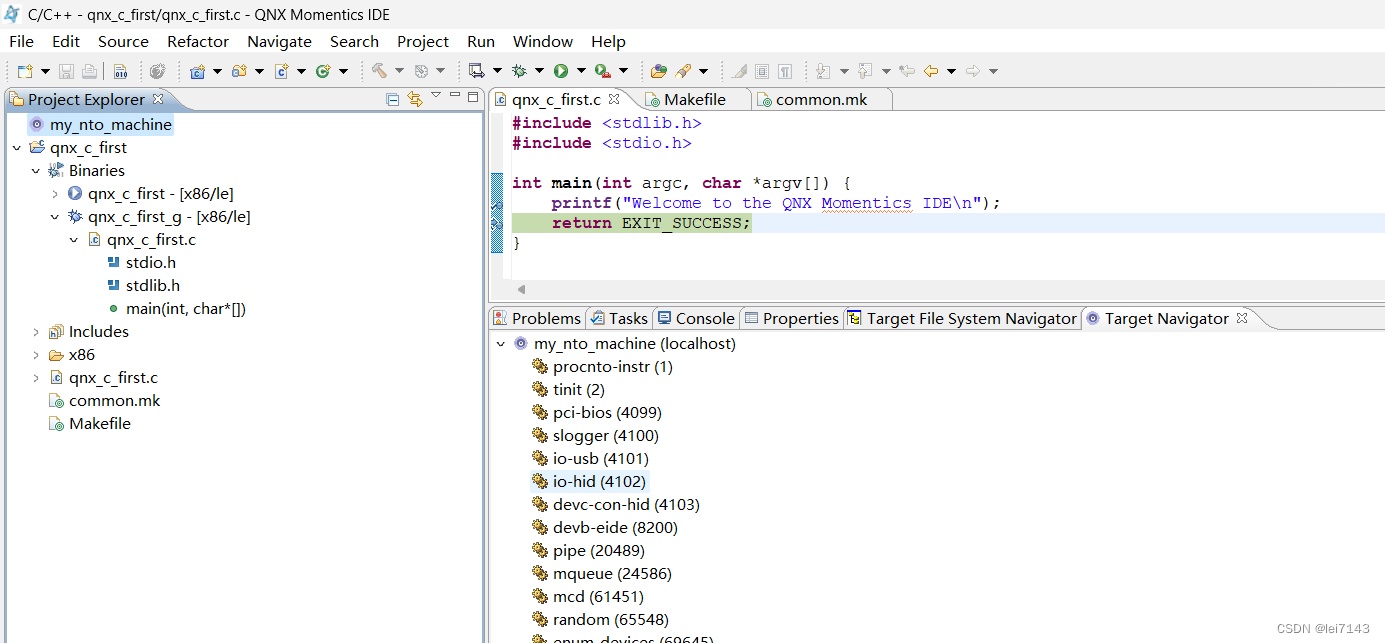Open the Window menu
This screenshot has height=643, width=1385.
[543, 41]
